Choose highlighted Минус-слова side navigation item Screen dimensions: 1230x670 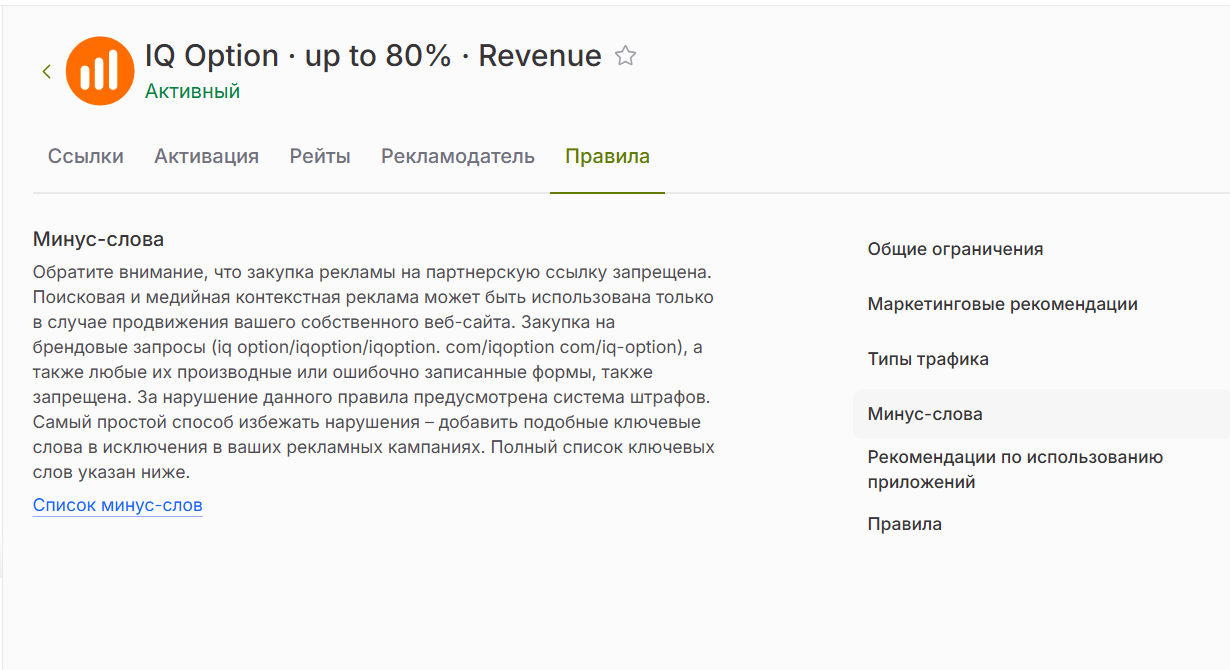click(x=1041, y=414)
